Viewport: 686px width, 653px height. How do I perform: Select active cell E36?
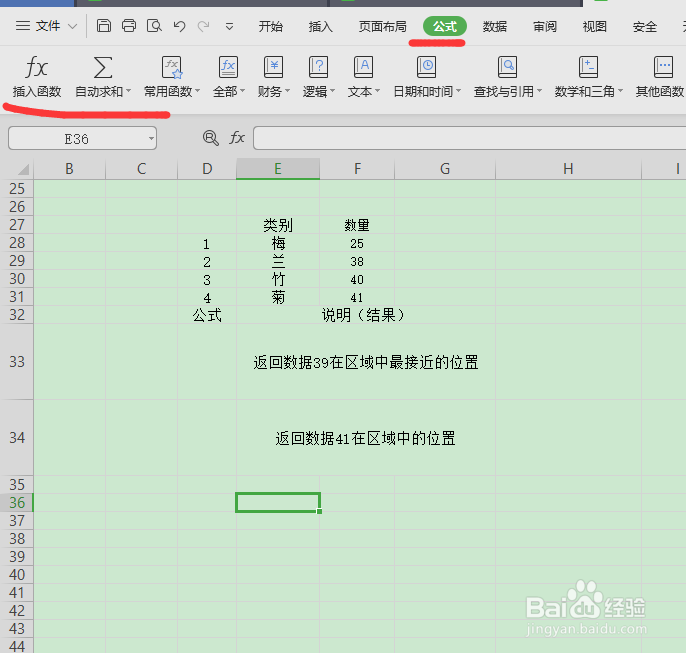[278, 503]
